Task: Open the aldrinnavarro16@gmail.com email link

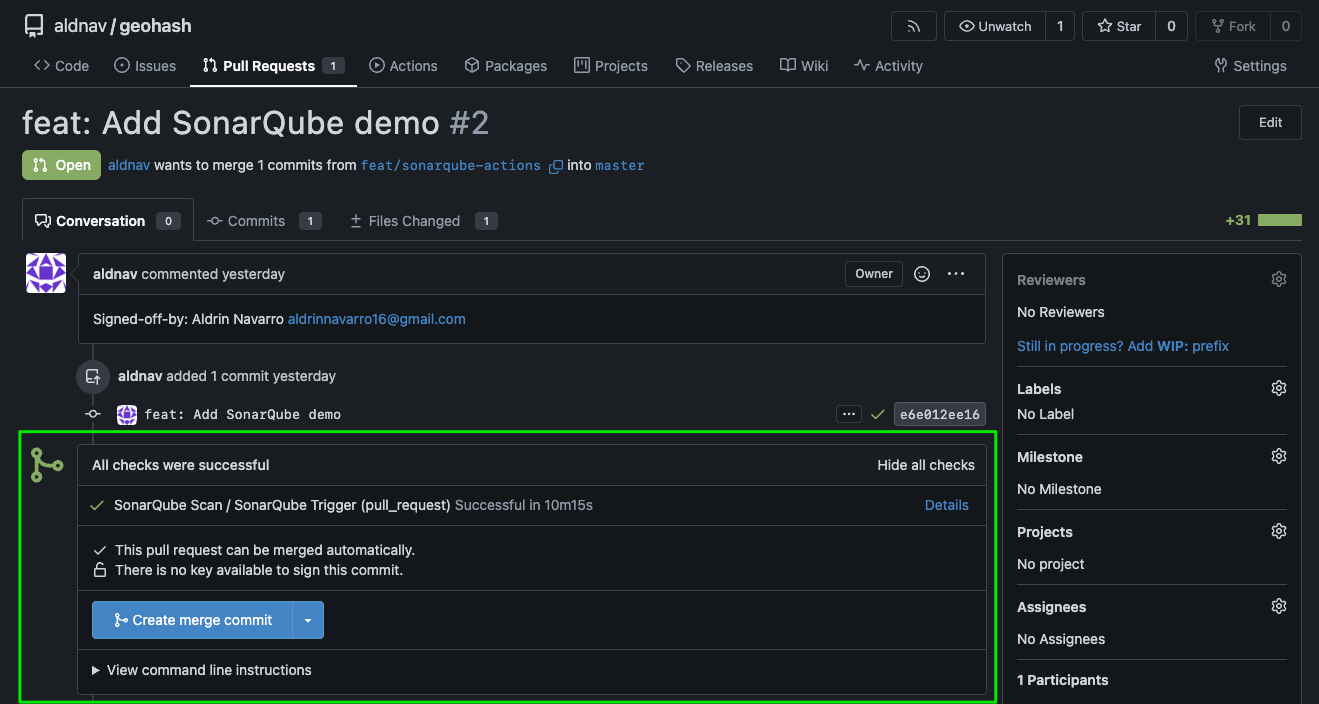Action: (x=377, y=319)
